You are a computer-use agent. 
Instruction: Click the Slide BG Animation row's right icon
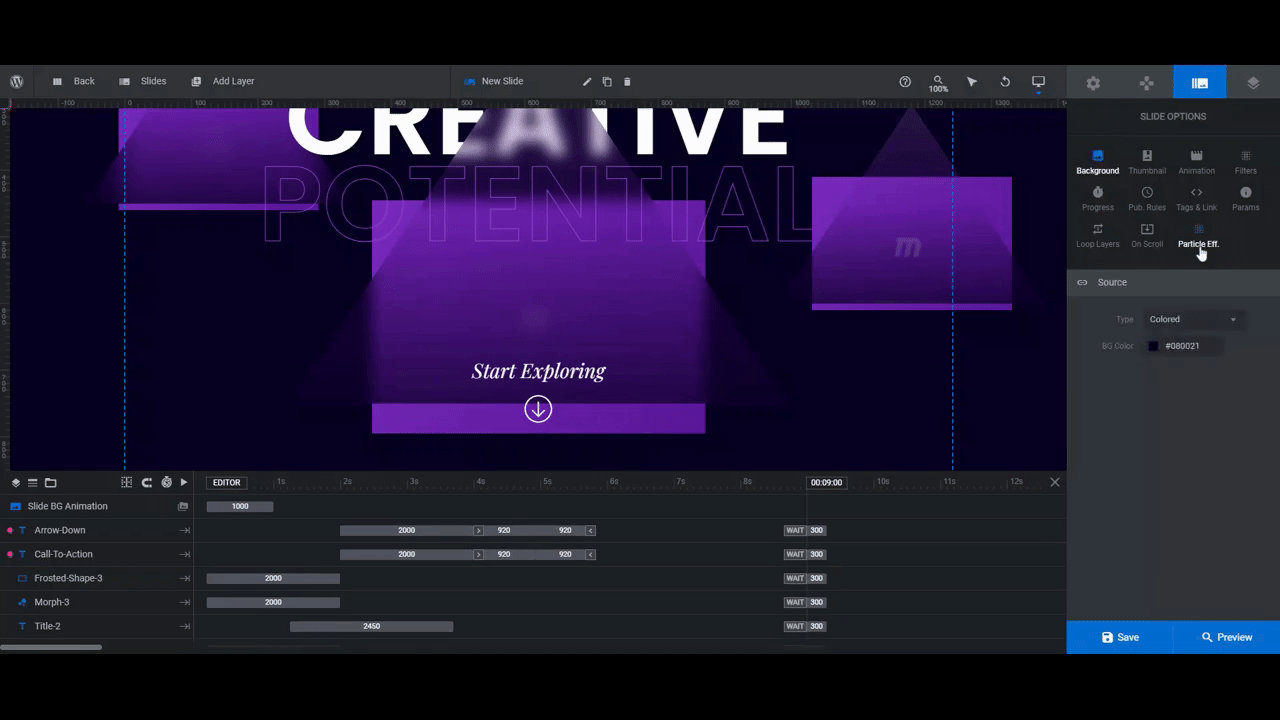coord(183,507)
